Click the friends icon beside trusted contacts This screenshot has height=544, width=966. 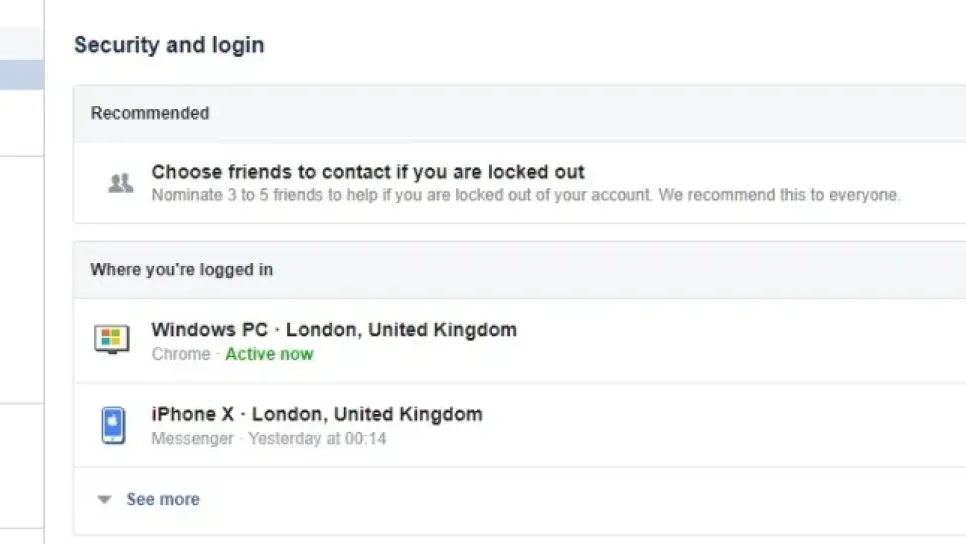pos(120,183)
